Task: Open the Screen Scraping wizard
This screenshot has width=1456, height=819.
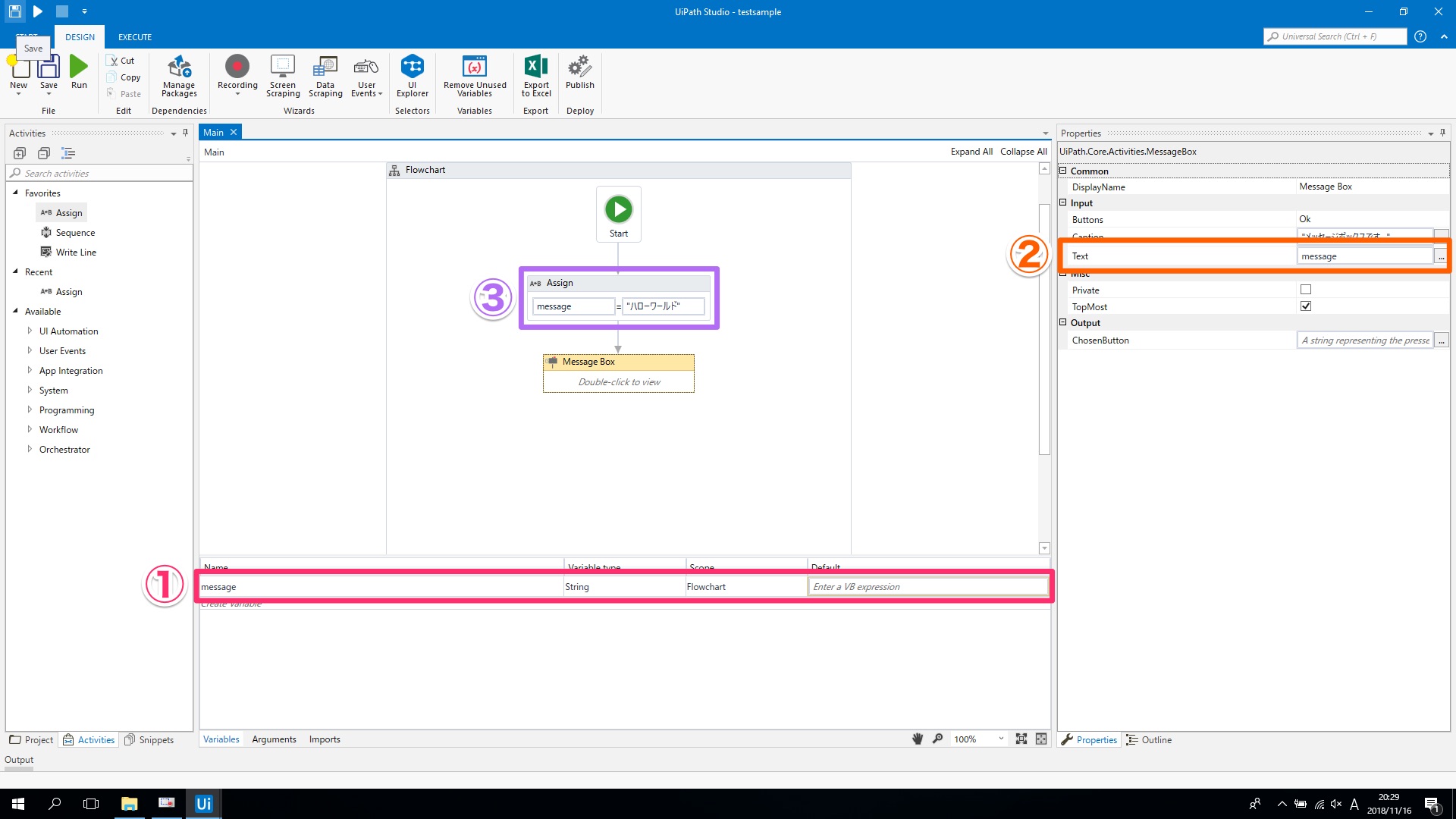Action: point(283,67)
